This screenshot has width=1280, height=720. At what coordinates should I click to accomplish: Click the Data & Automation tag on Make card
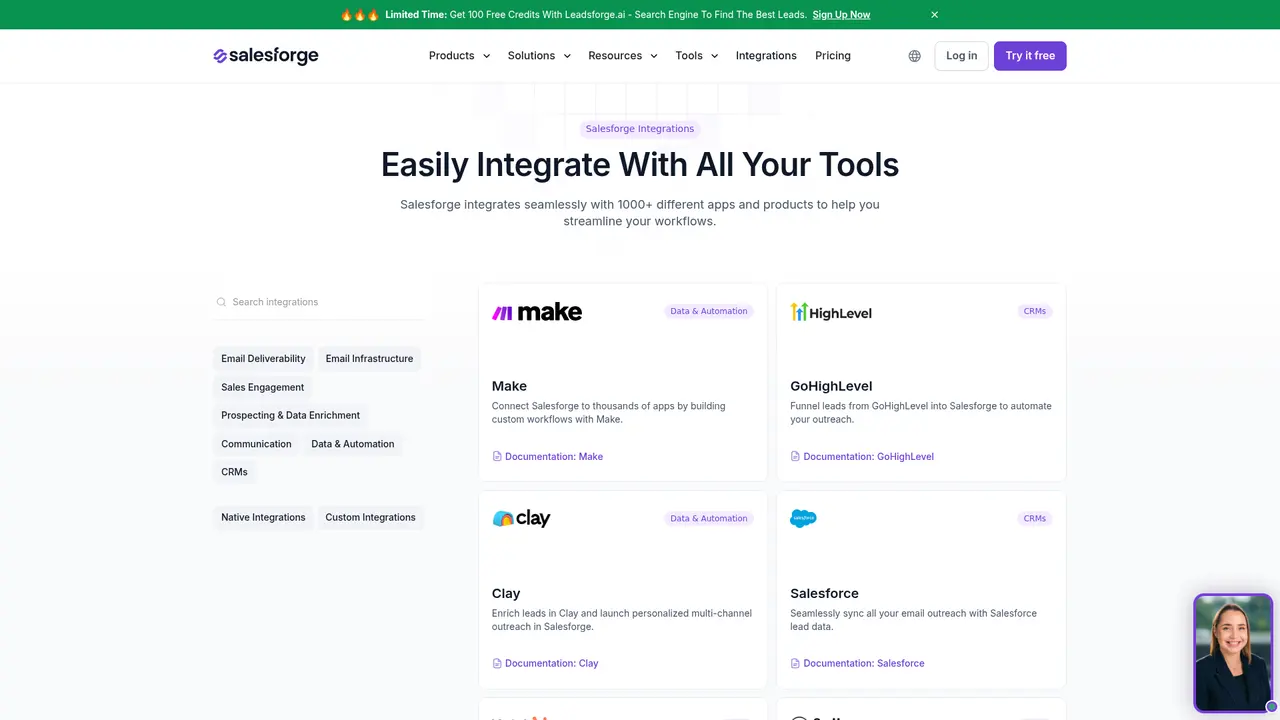click(709, 311)
